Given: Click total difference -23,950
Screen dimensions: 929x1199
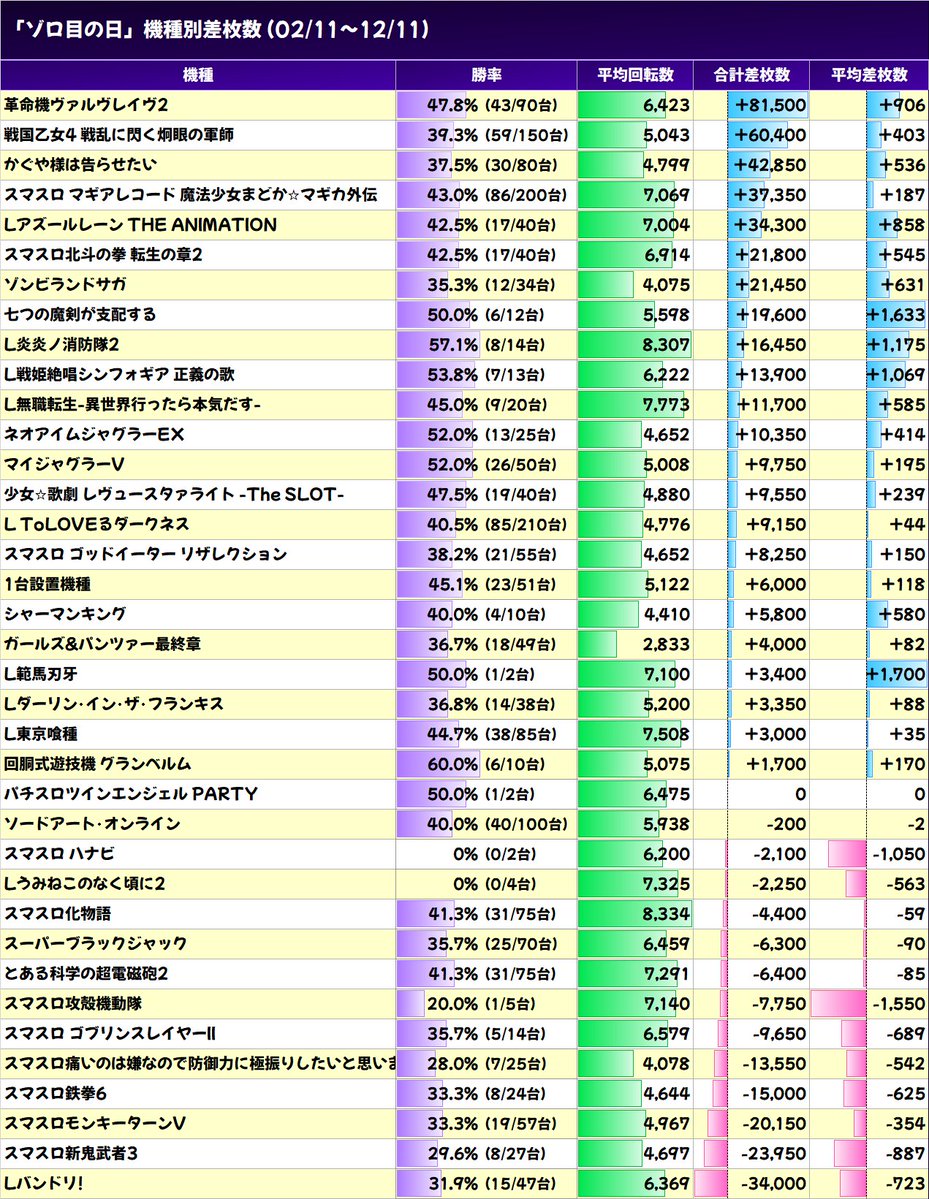Looking at the screenshot, I should click(774, 1153).
